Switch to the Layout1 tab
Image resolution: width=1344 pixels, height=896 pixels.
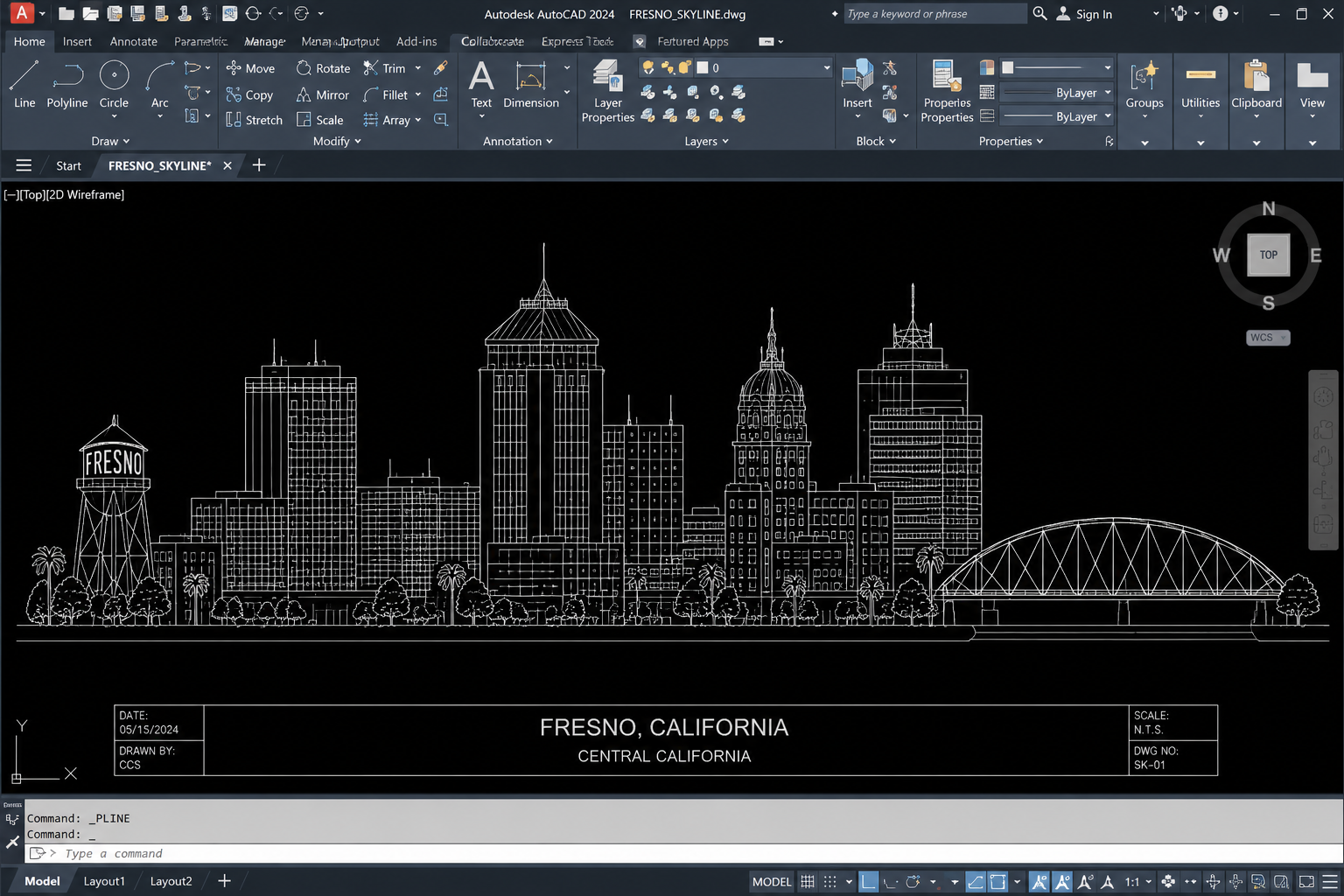click(104, 881)
